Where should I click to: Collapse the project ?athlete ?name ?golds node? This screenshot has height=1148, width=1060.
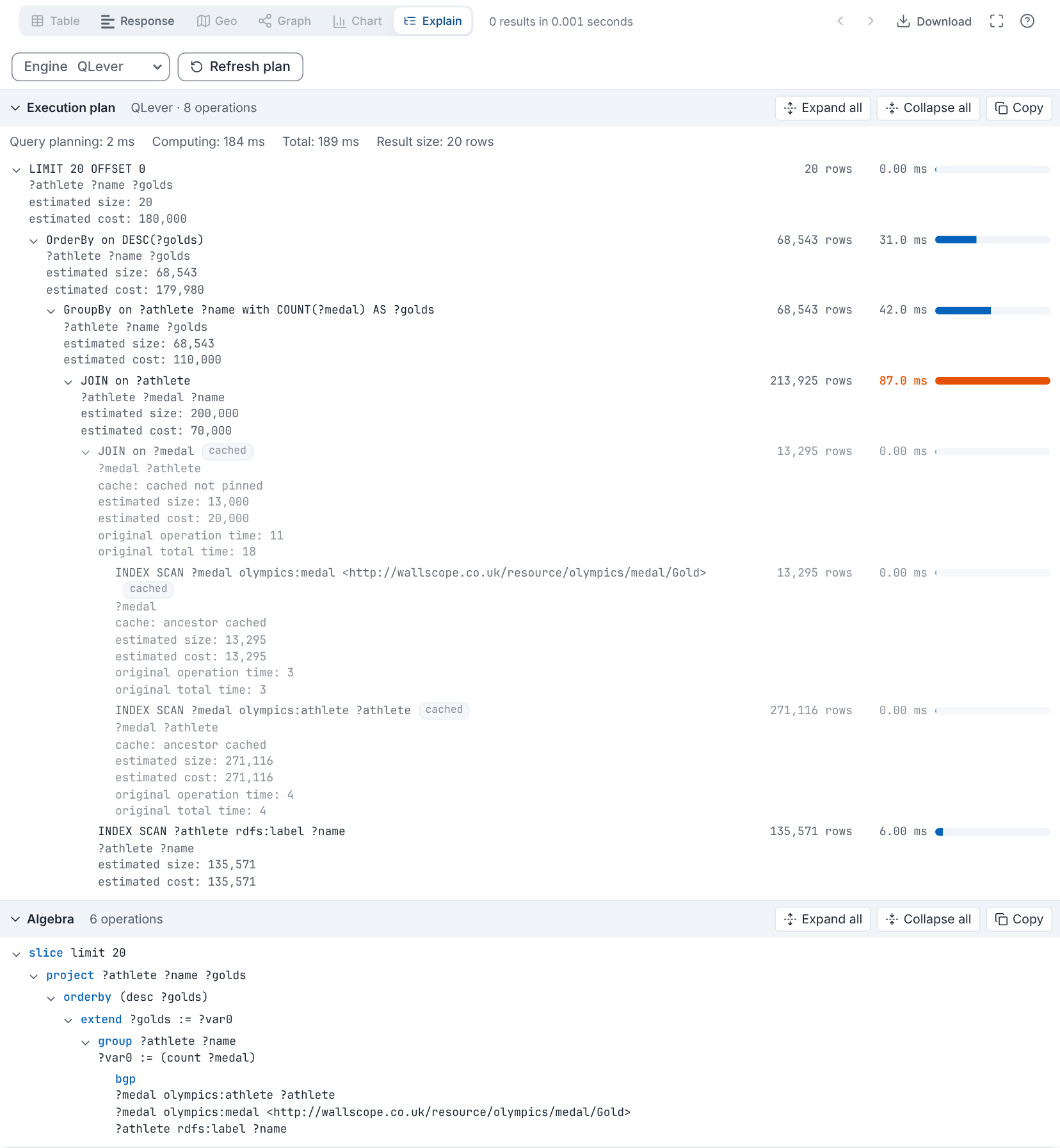click(34, 977)
